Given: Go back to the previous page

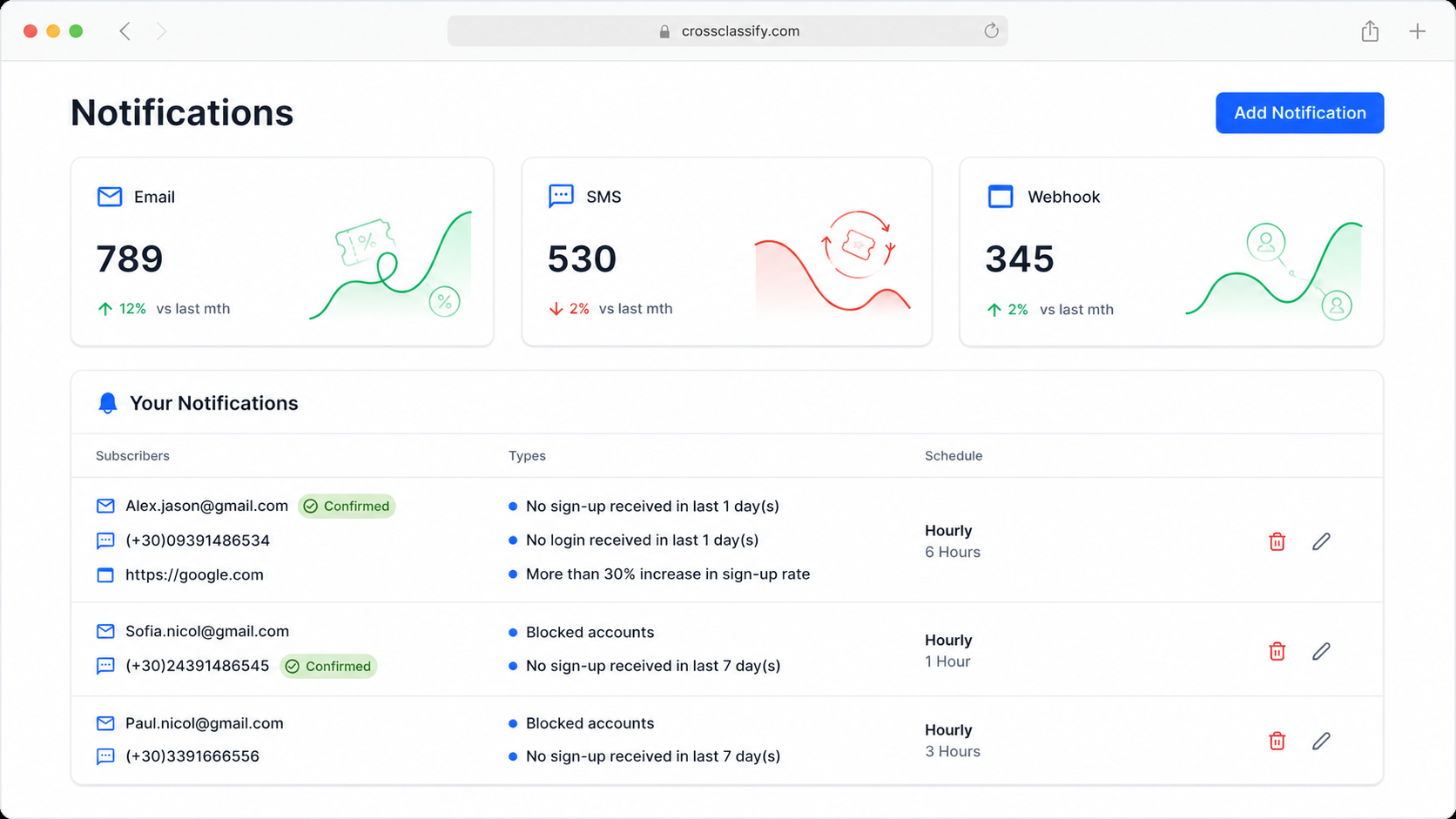Looking at the screenshot, I should [x=125, y=31].
